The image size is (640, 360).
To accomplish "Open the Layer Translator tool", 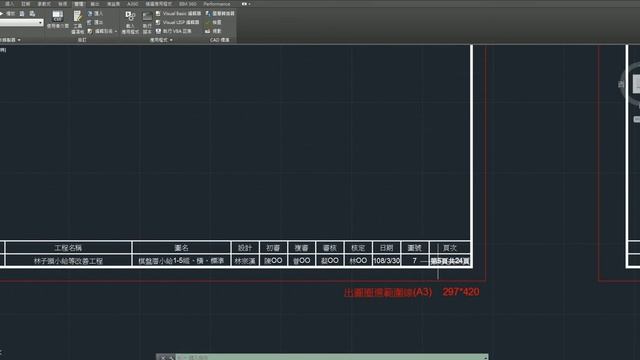I will pos(220,13).
